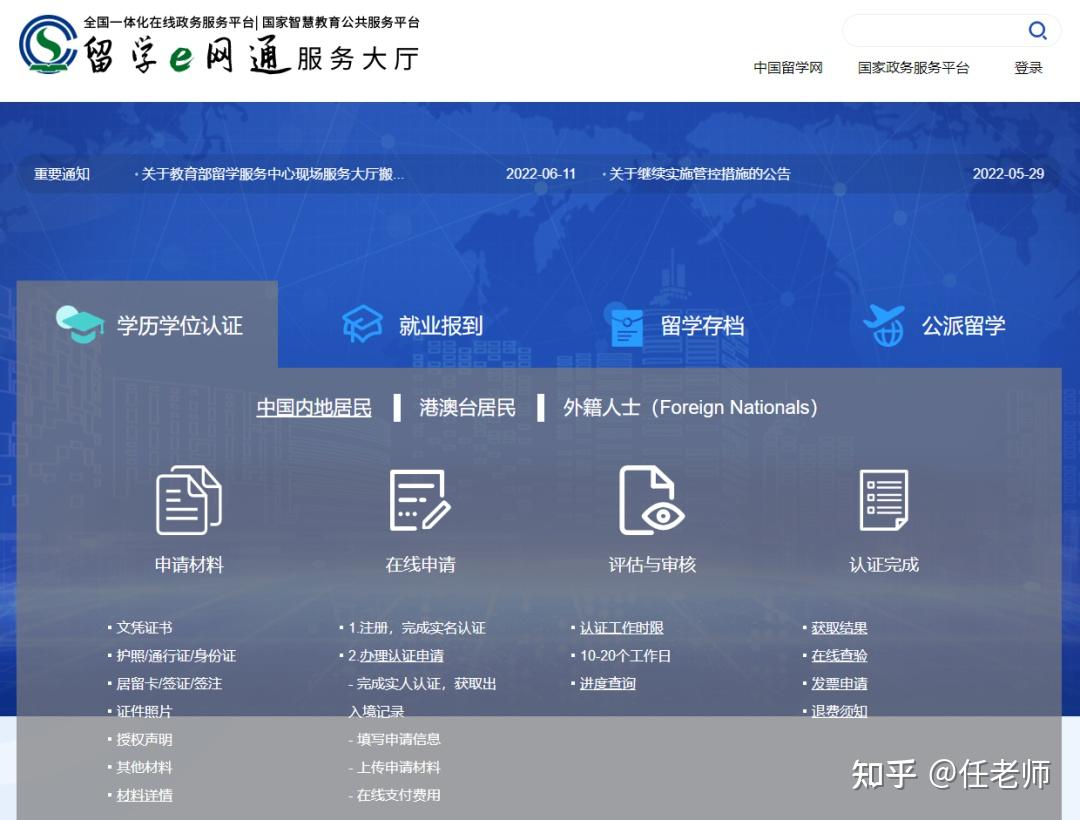Click the 申请材料 documents icon
The width and height of the screenshot is (1080, 820).
[188, 502]
